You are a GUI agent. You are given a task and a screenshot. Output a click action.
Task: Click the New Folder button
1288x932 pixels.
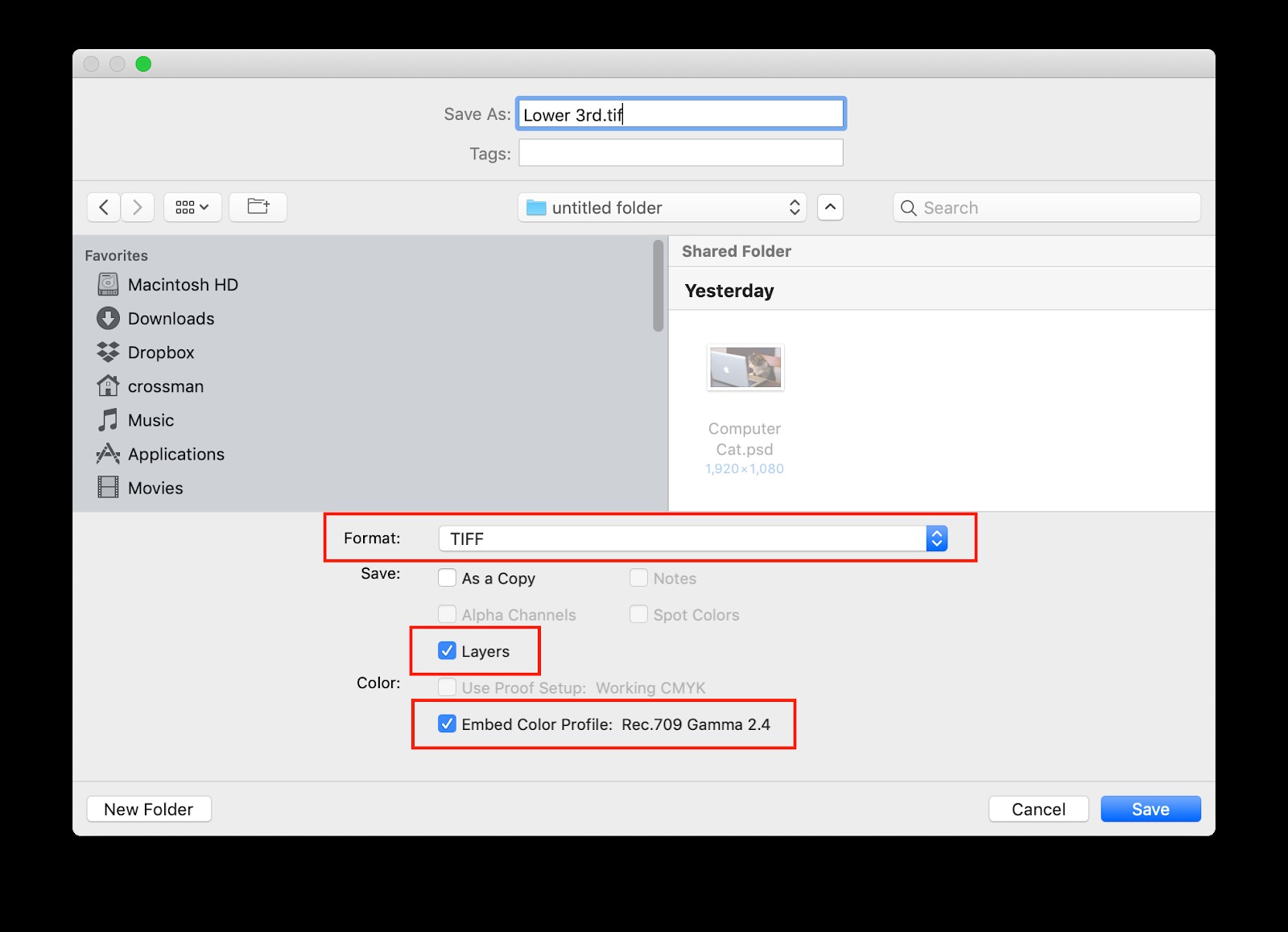pyautogui.click(x=149, y=809)
